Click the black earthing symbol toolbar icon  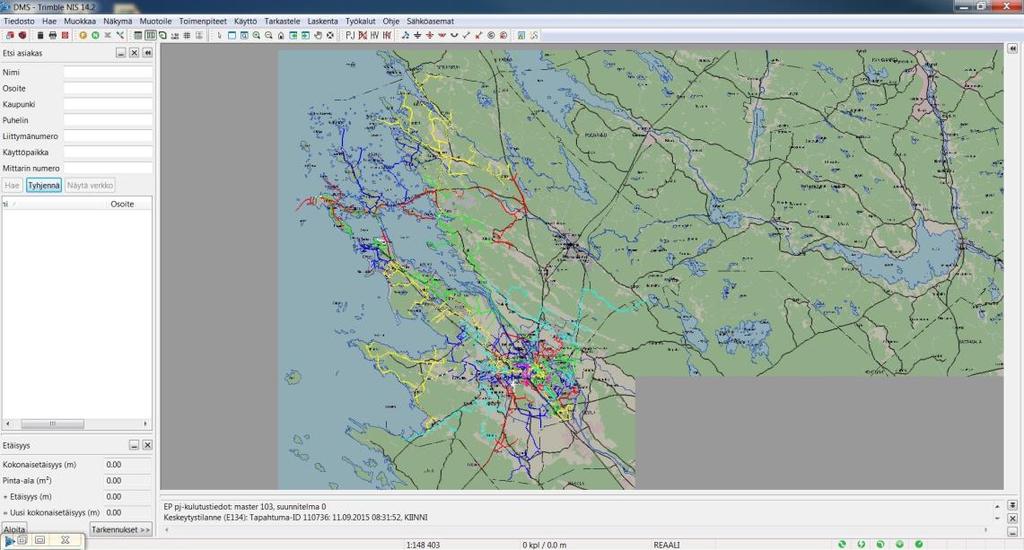click(x=417, y=35)
